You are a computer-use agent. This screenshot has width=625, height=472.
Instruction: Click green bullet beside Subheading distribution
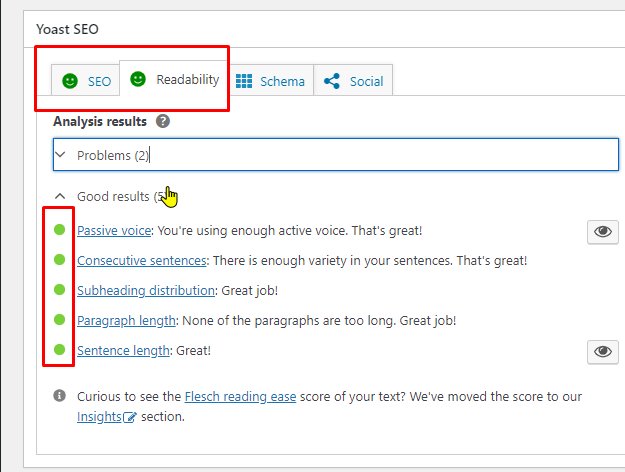point(59,290)
